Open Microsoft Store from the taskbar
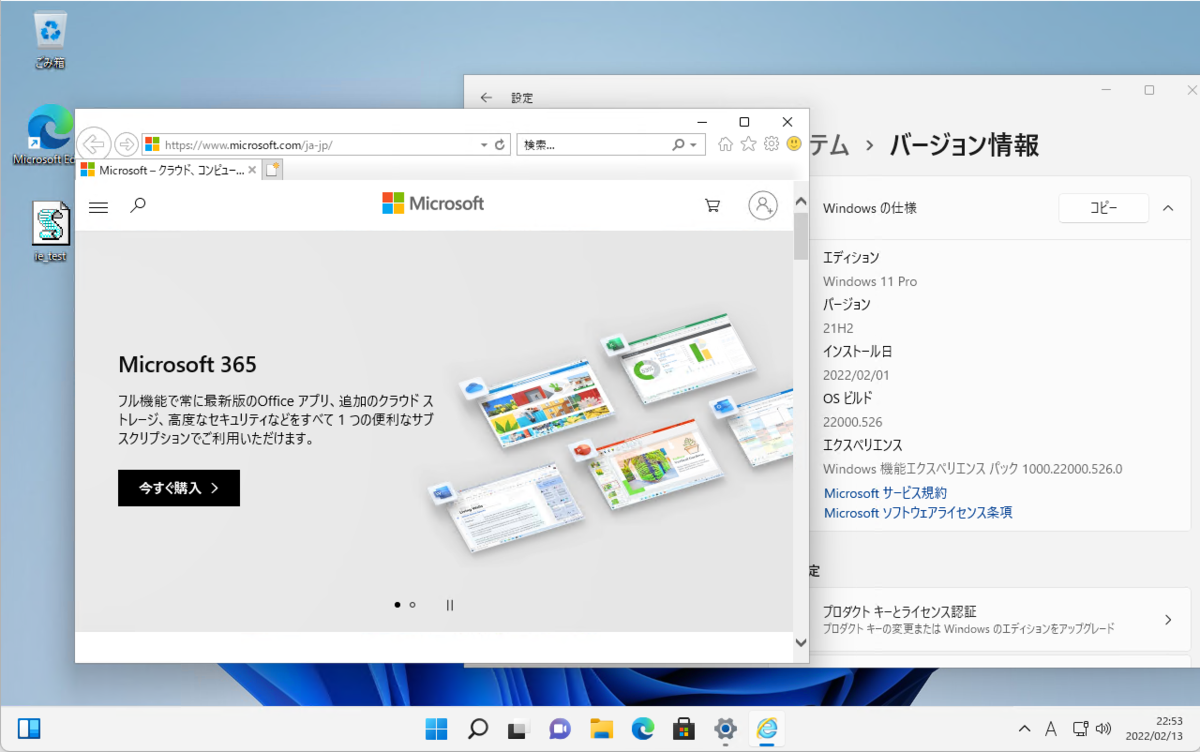Screen dimensions: 1200x752 tap(683, 728)
